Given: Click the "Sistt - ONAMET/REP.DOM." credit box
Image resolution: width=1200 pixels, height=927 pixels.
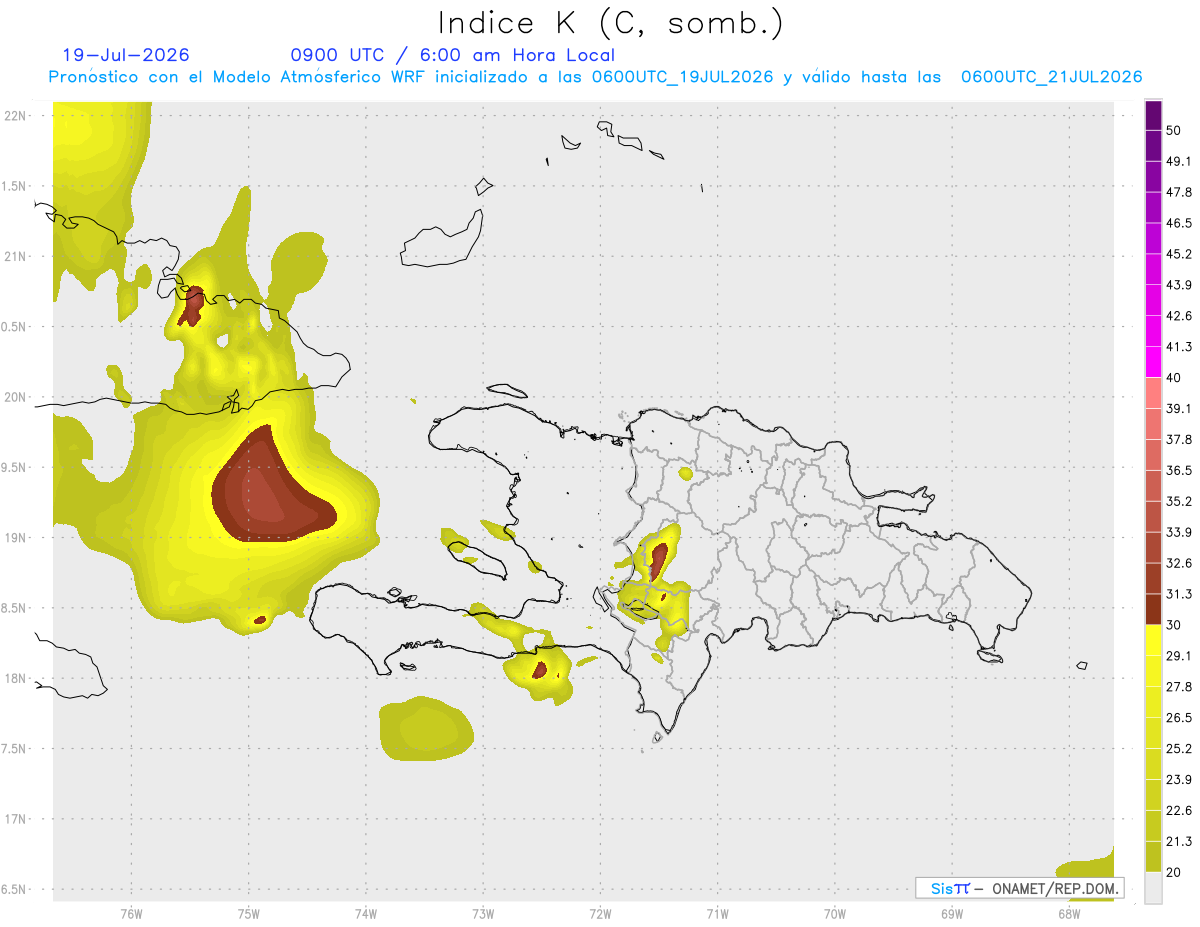Looking at the screenshot, I should pyautogui.click(x=1020, y=888).
